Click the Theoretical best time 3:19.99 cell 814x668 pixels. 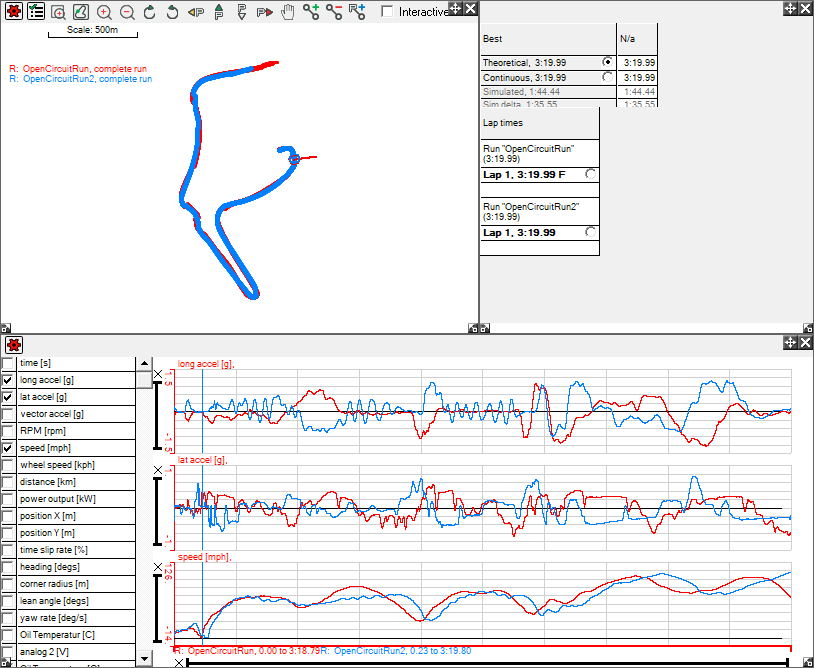637,62
